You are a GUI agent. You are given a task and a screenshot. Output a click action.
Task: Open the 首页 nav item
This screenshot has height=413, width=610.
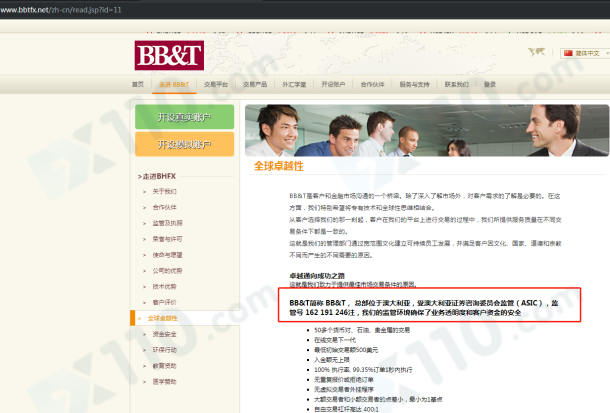coord(138,84)
